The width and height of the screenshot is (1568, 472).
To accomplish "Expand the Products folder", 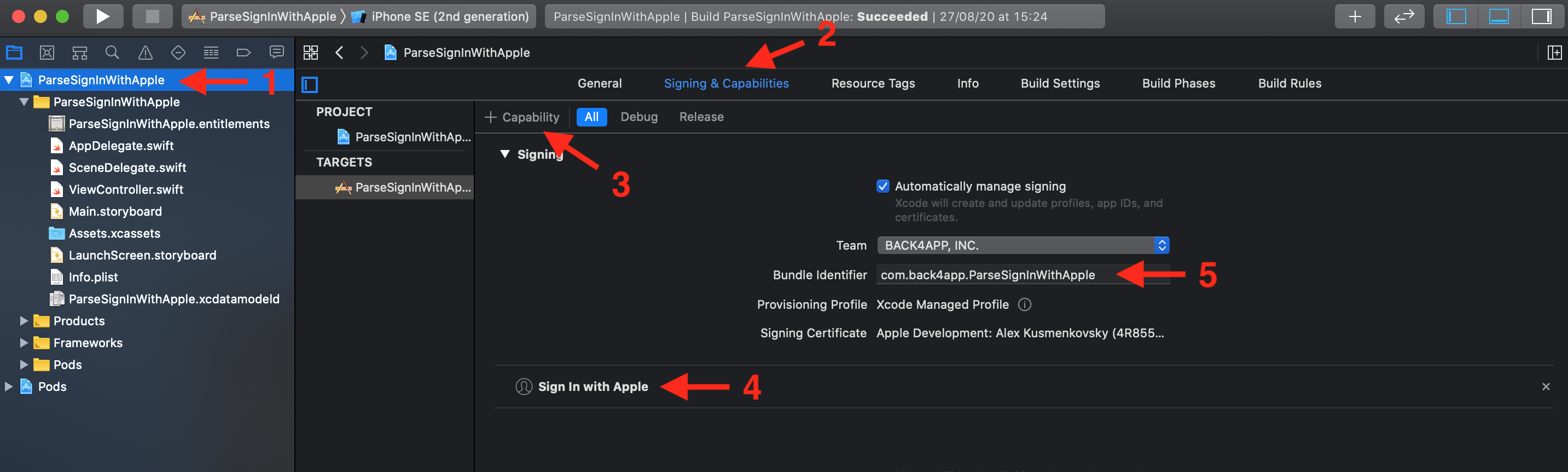I will tap(25, 321).
